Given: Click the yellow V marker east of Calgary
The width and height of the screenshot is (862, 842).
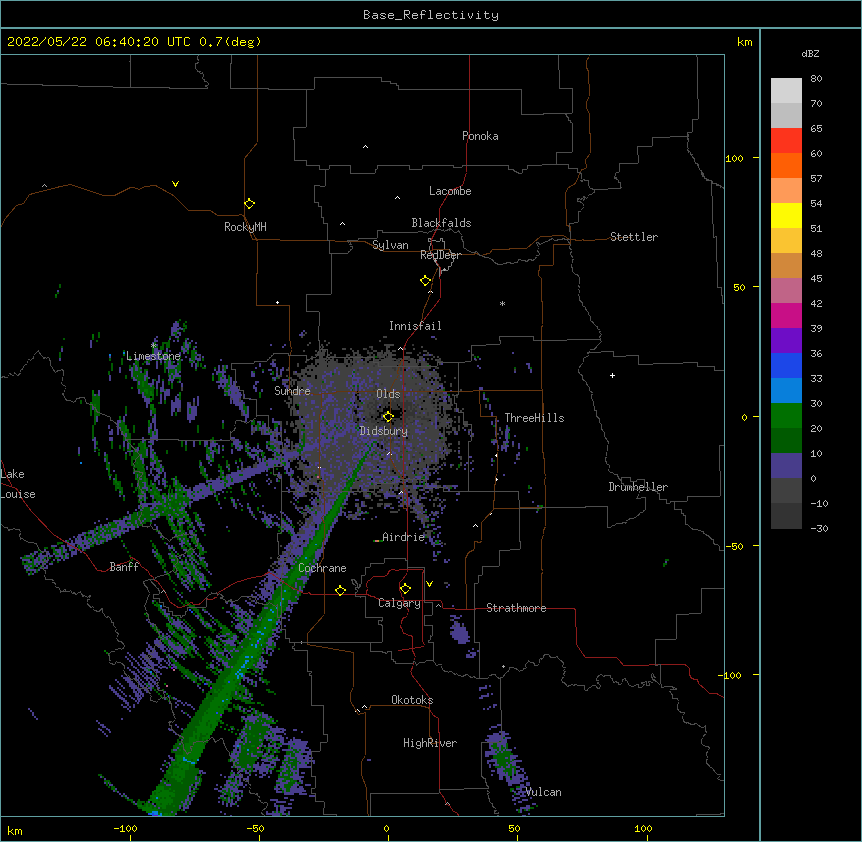Looking at the screenshot, I should 429,584.
